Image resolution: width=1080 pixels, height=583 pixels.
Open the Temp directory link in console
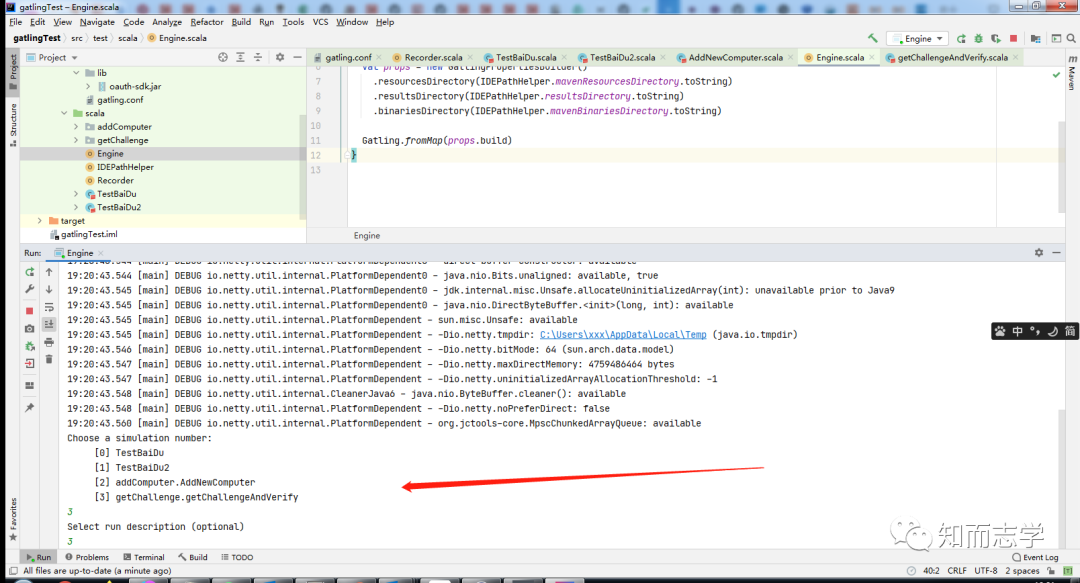[x=623, y=334]
